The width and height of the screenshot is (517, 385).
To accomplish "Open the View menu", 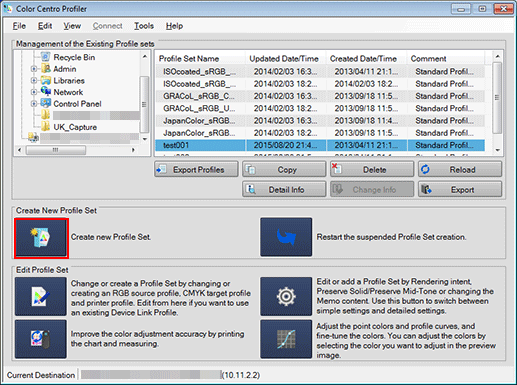I will [72, 26].
